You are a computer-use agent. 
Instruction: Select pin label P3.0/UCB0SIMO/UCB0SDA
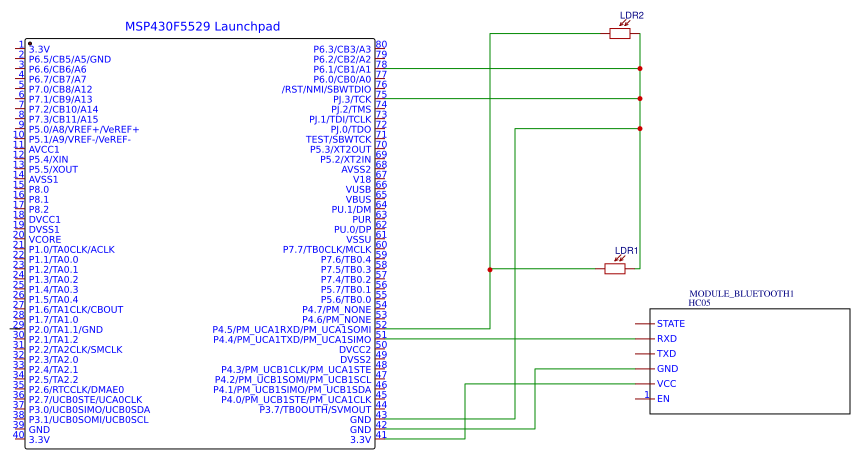89,410
